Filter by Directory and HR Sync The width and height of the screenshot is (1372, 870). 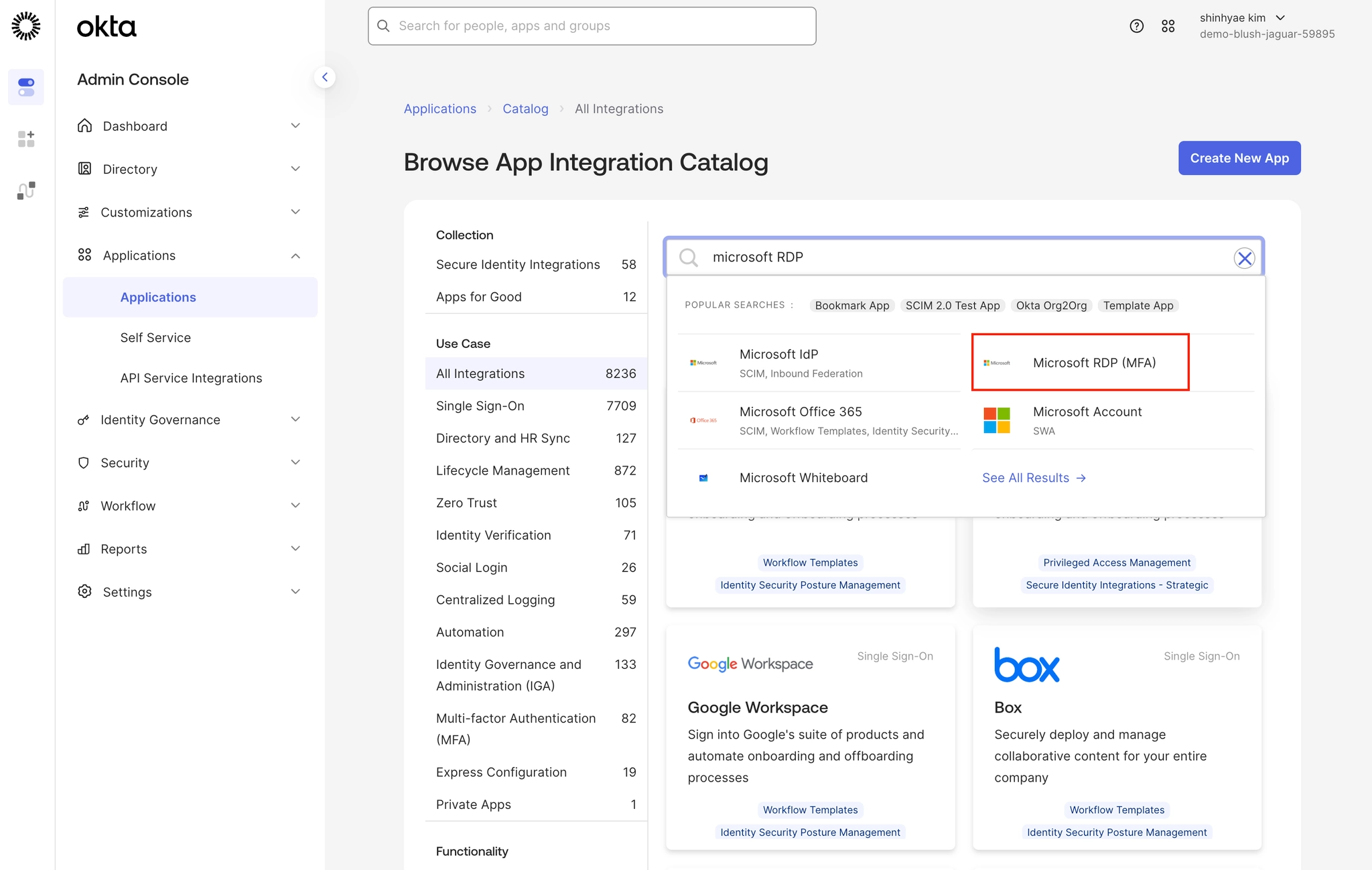(x=536, y=438)
